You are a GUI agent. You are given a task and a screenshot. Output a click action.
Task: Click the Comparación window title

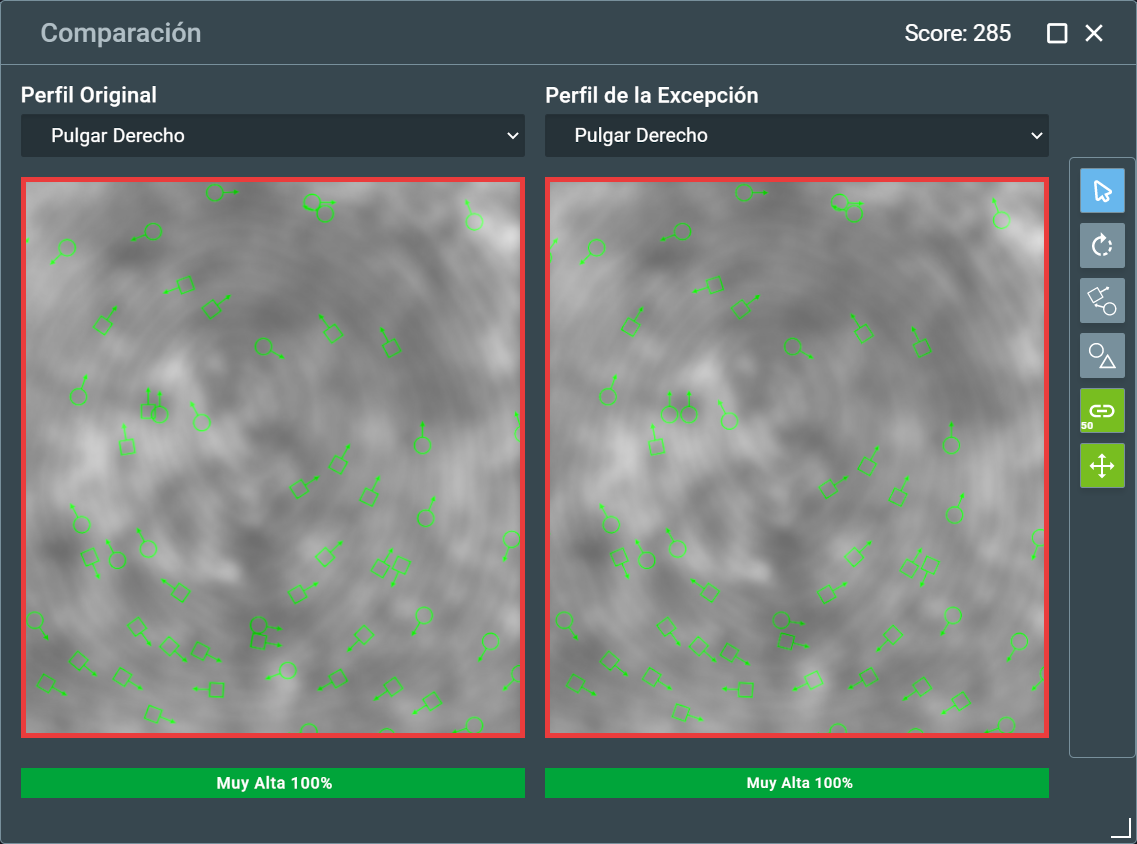coord(120,33)
